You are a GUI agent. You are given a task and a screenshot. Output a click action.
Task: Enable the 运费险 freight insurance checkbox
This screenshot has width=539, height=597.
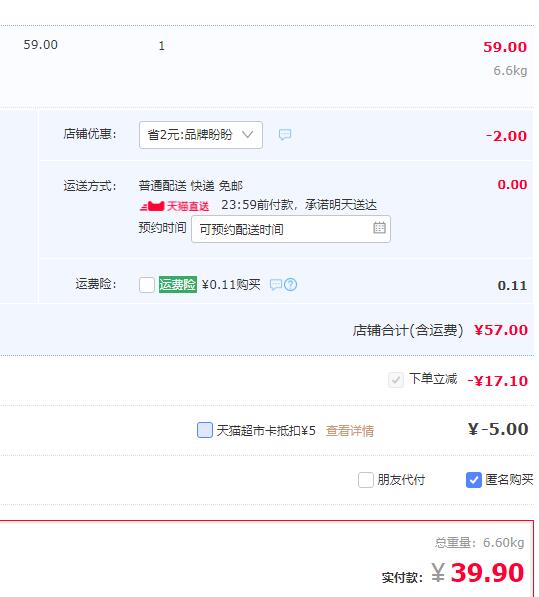point(147,284)
